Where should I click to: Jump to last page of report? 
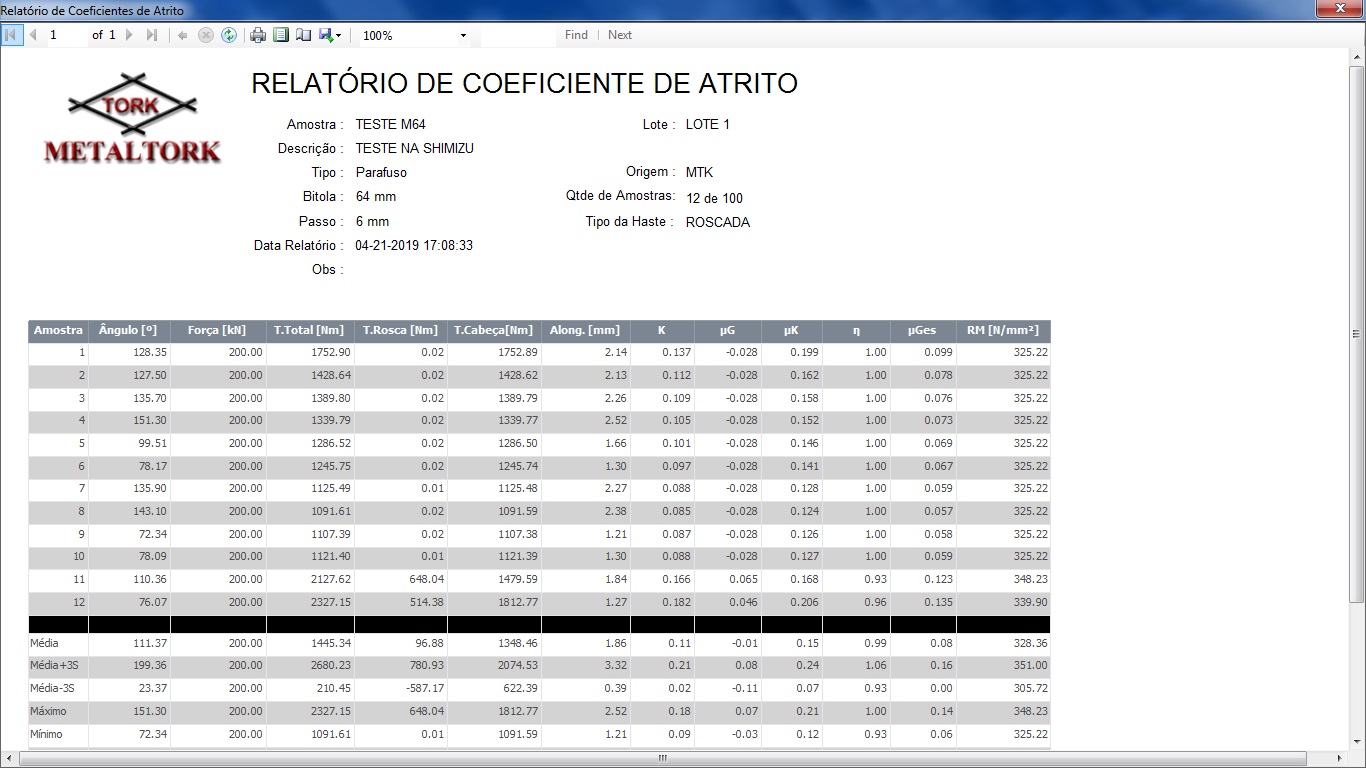coord(151,35)
